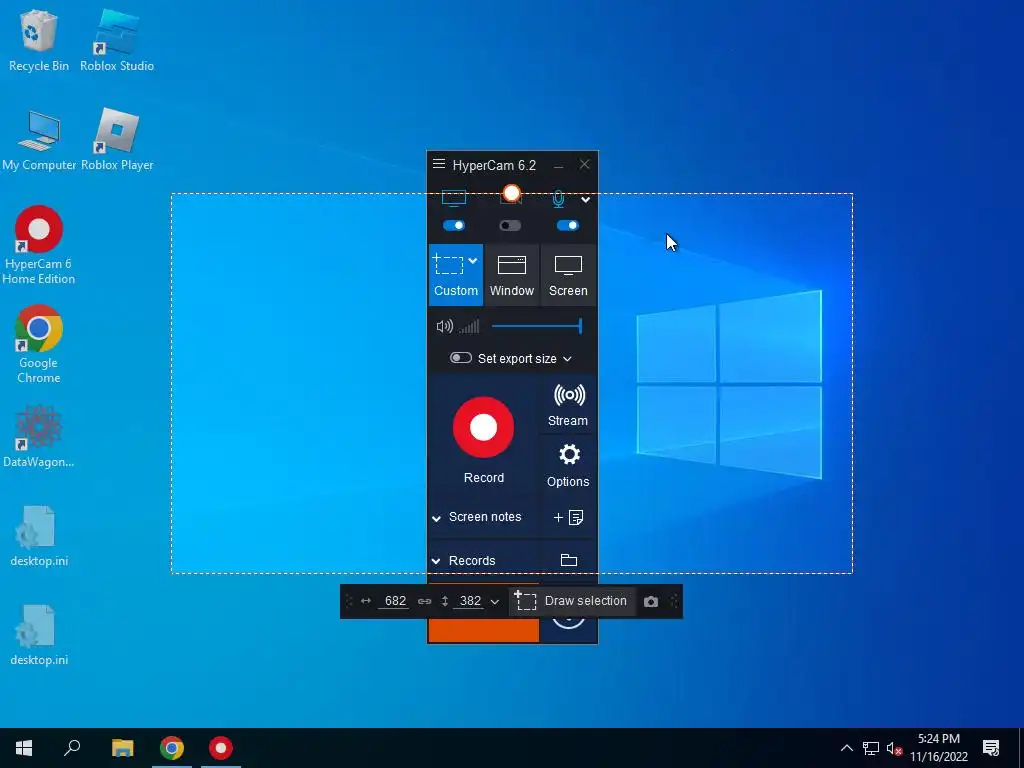Show hidden system tray icons
Image resolution: width=1024 pixels, height=768 pixels.
[x=846, y=748]
